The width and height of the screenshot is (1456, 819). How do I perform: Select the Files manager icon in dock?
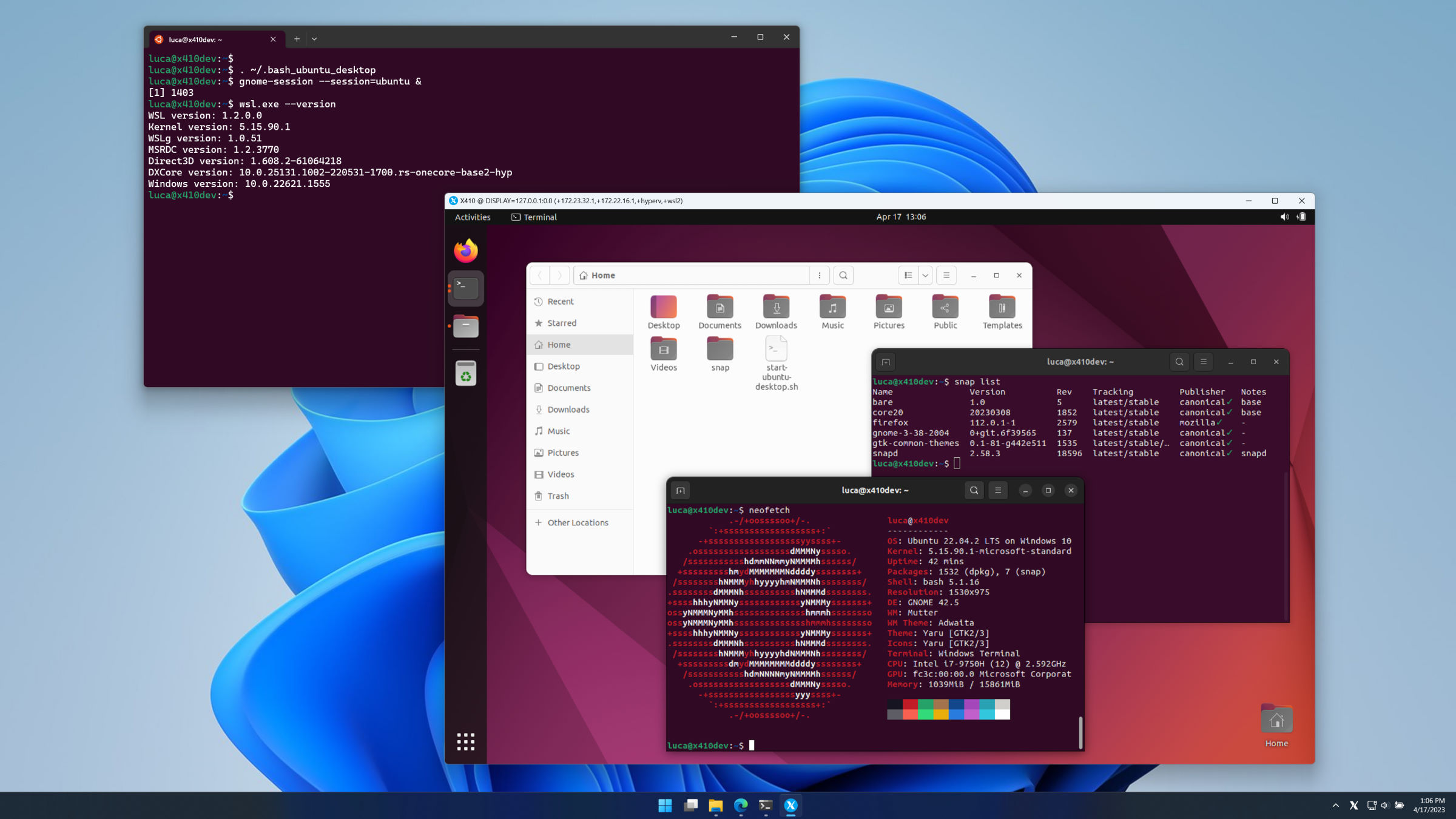coord(465,326)
